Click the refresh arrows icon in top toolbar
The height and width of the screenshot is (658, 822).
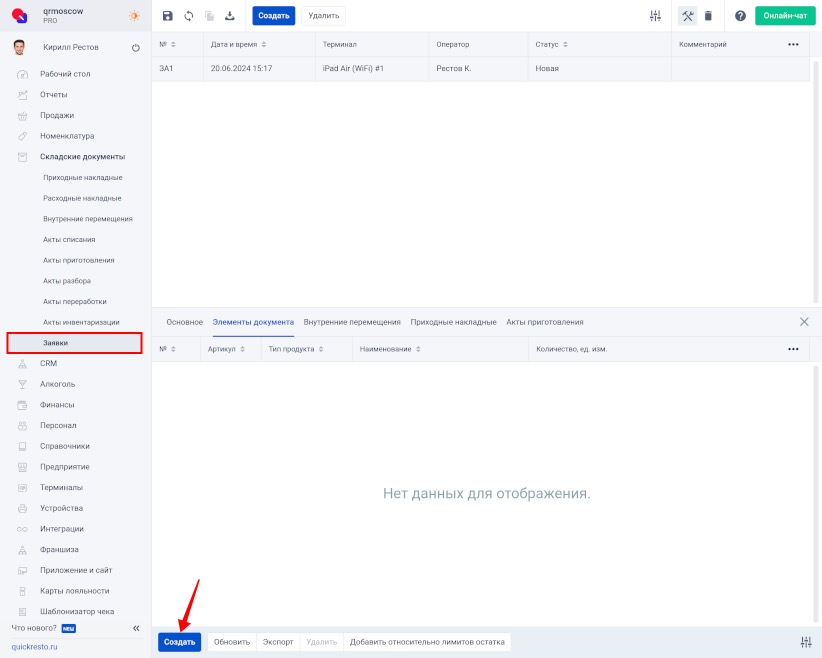(189, 16)
